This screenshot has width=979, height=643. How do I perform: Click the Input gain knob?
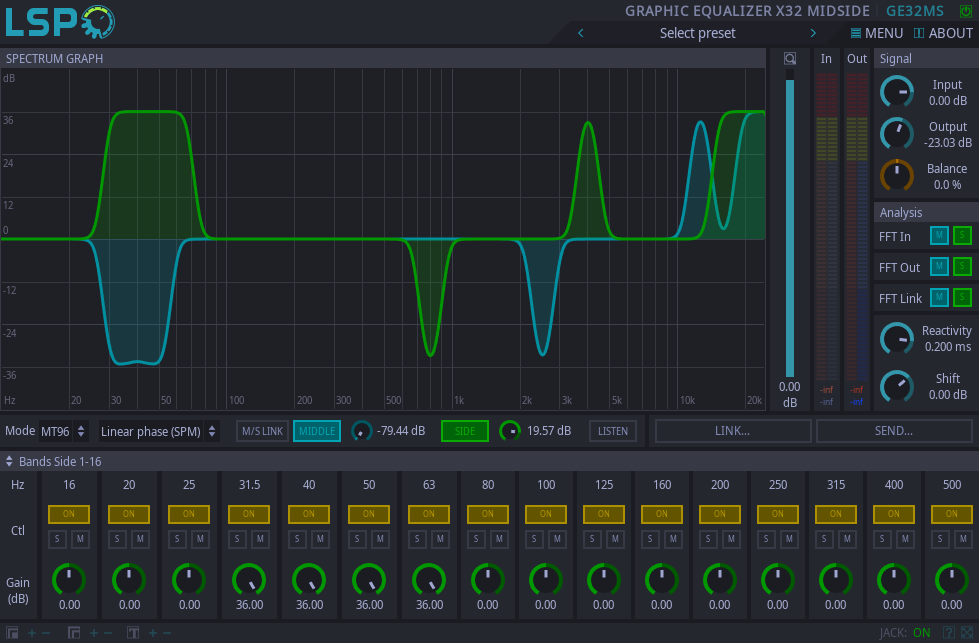click(896, 92)
